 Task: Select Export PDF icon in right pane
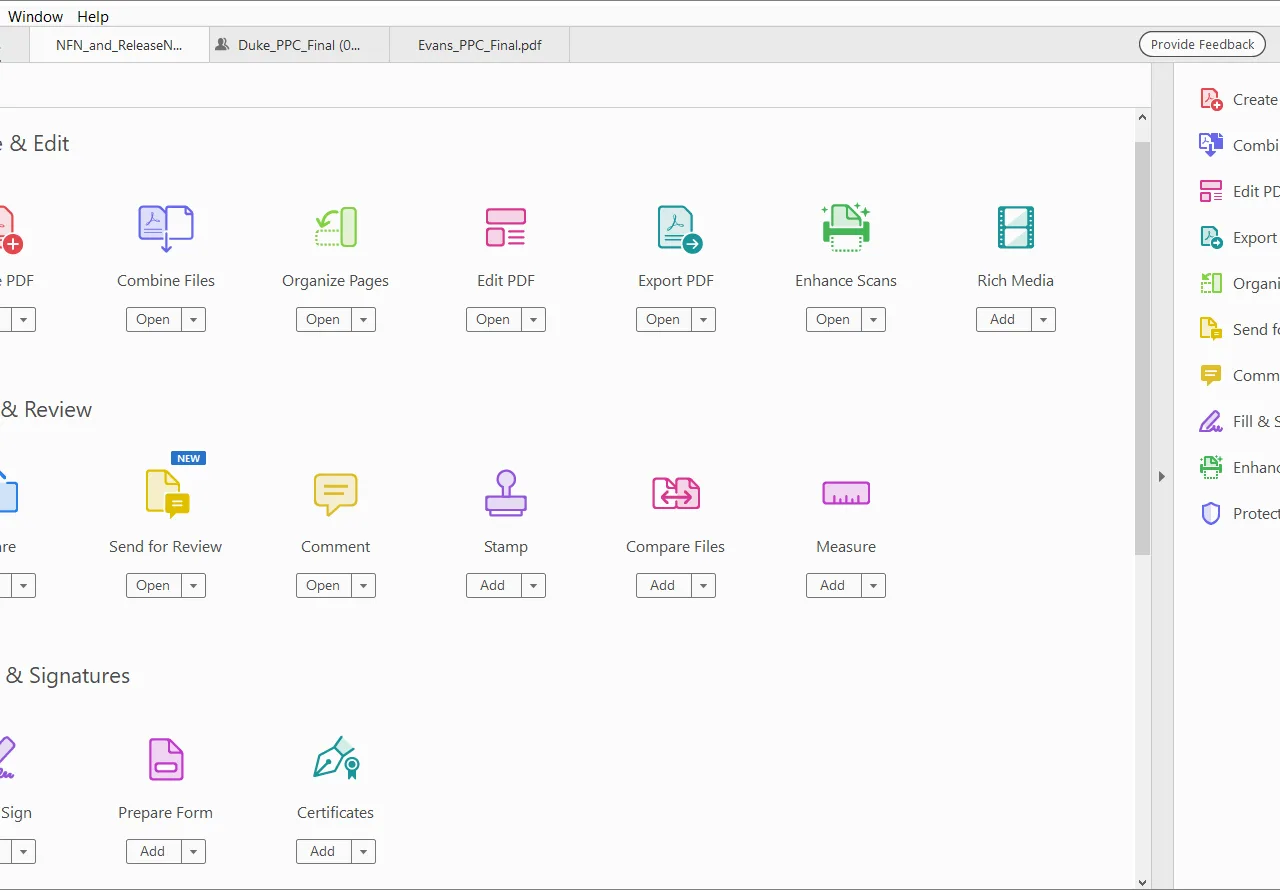click(1211, 237)
